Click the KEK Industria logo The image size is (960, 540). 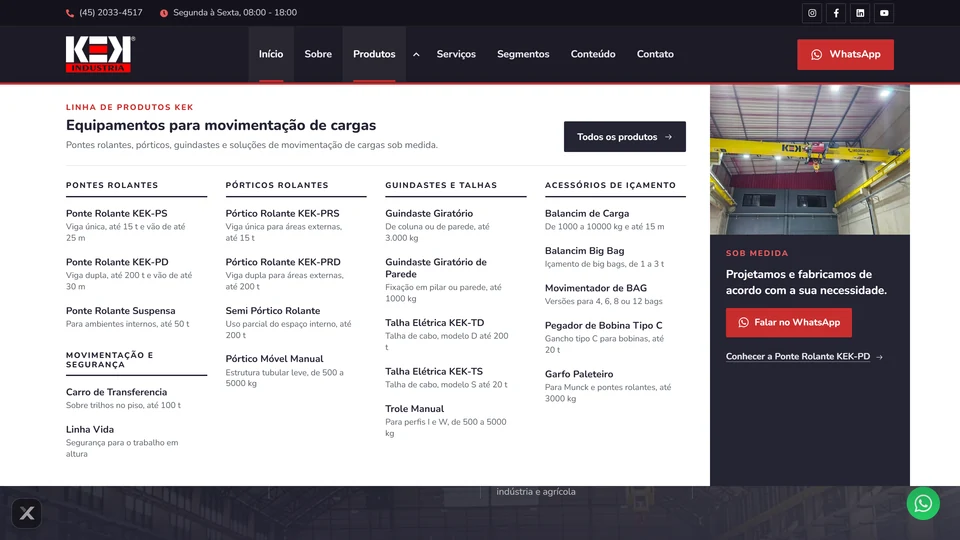[100, 54]
